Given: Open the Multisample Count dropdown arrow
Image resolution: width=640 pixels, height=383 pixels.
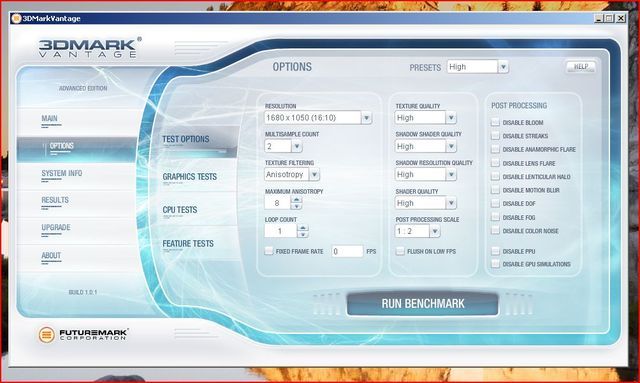Looking at the screenshot, I should pos(297,146).
